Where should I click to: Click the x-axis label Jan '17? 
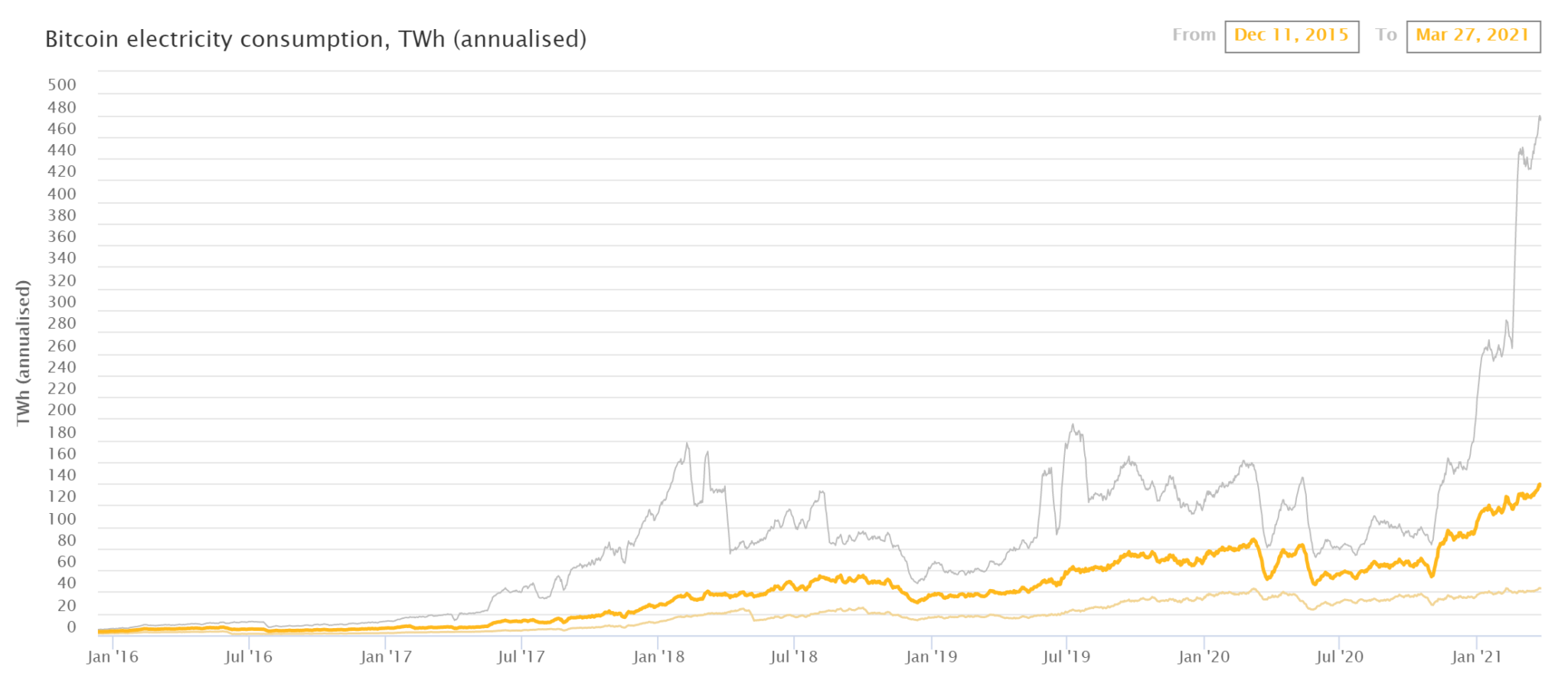pos(385,656)
